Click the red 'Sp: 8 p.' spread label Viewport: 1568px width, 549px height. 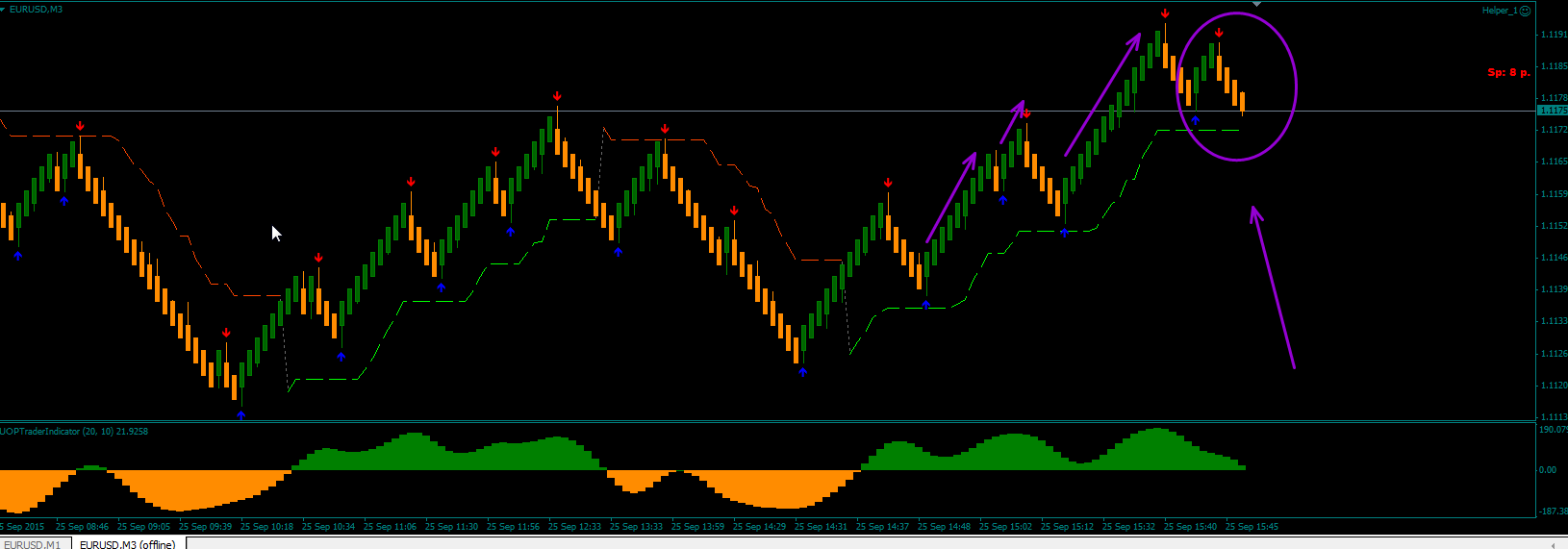1508,73
